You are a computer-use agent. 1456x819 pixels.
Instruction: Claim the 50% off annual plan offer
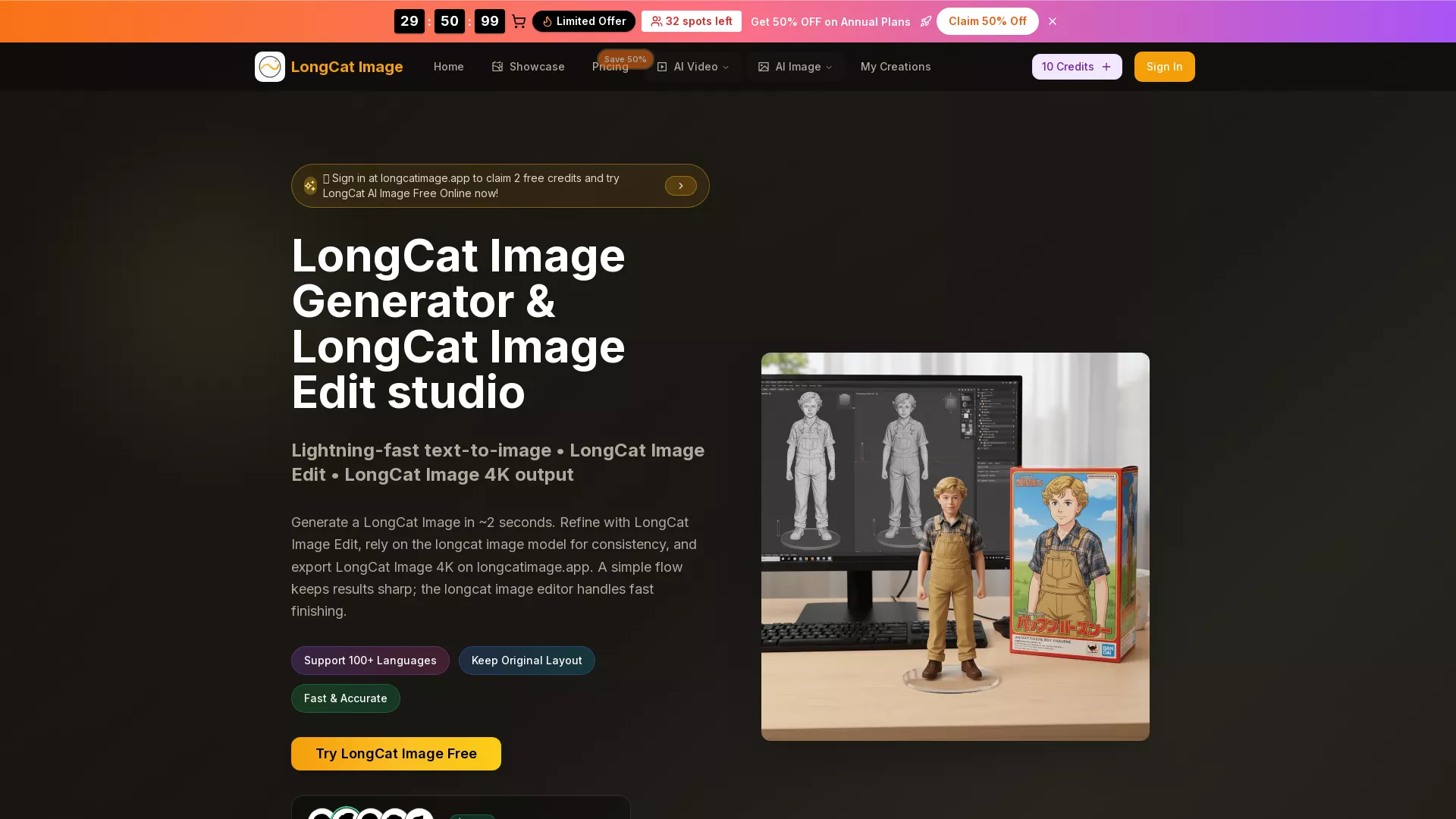pos(987,21)
